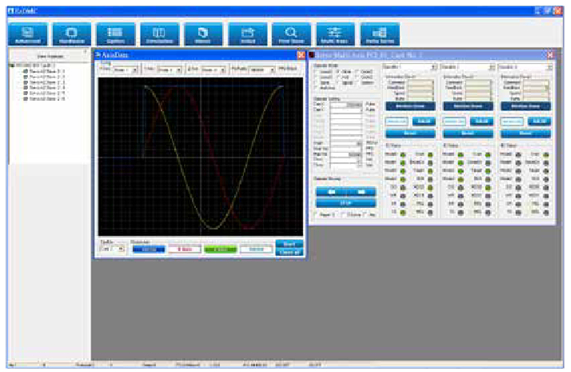Open the Advanced toolbar button
Viewport: 571px width, 372px height.
click(28, 34)
